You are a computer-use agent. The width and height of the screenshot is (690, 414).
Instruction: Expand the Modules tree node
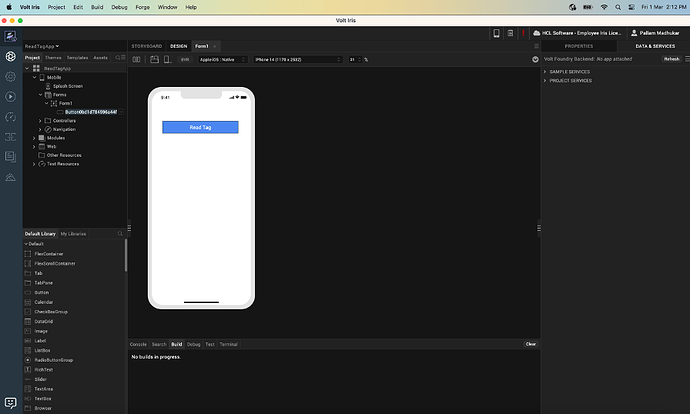pos(34,138)
